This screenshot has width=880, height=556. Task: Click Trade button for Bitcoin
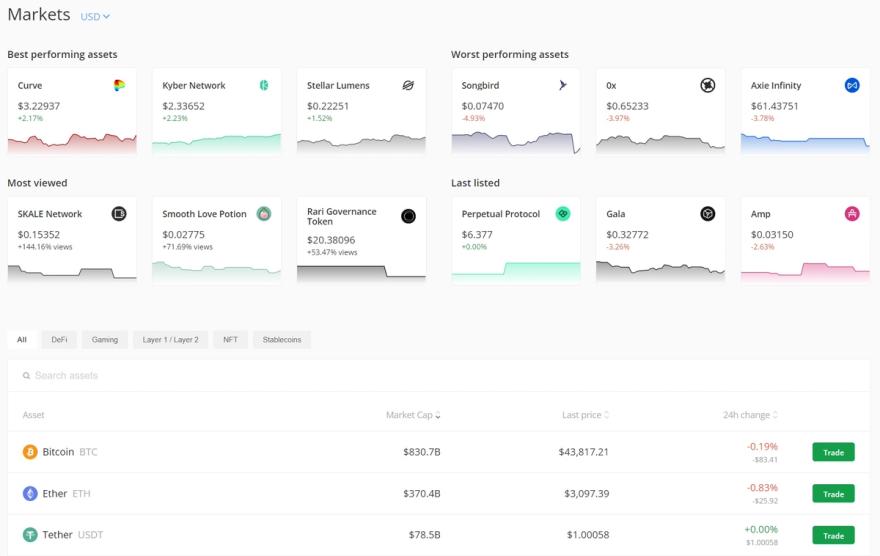(x=833, y=452)
